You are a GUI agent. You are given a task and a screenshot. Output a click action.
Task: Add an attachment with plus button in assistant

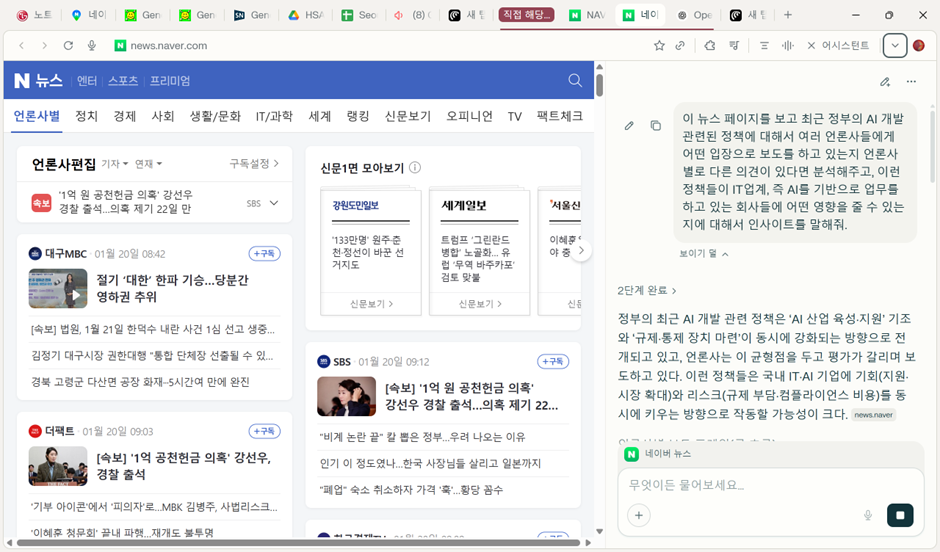click(x=639, y=515)
